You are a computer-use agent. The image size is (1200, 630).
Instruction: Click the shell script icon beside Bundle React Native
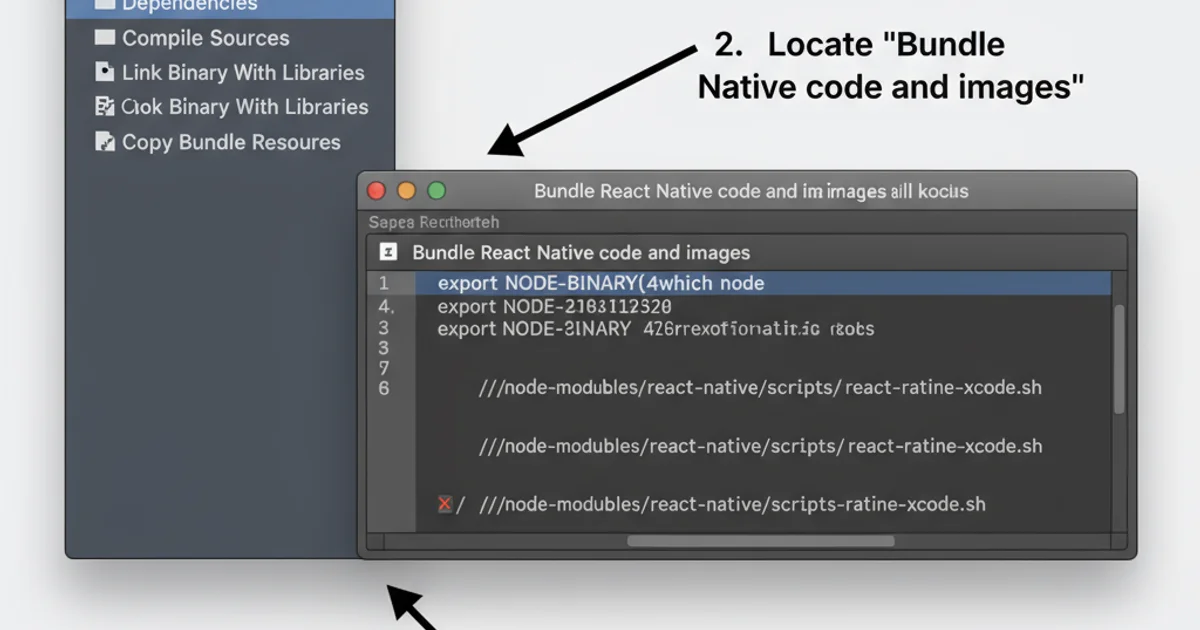coord(389,253)
